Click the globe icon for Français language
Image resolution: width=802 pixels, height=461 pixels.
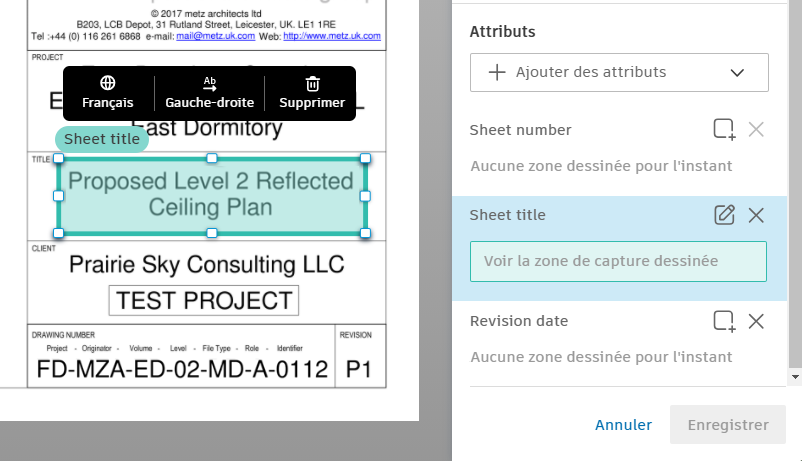click(107, 83)
